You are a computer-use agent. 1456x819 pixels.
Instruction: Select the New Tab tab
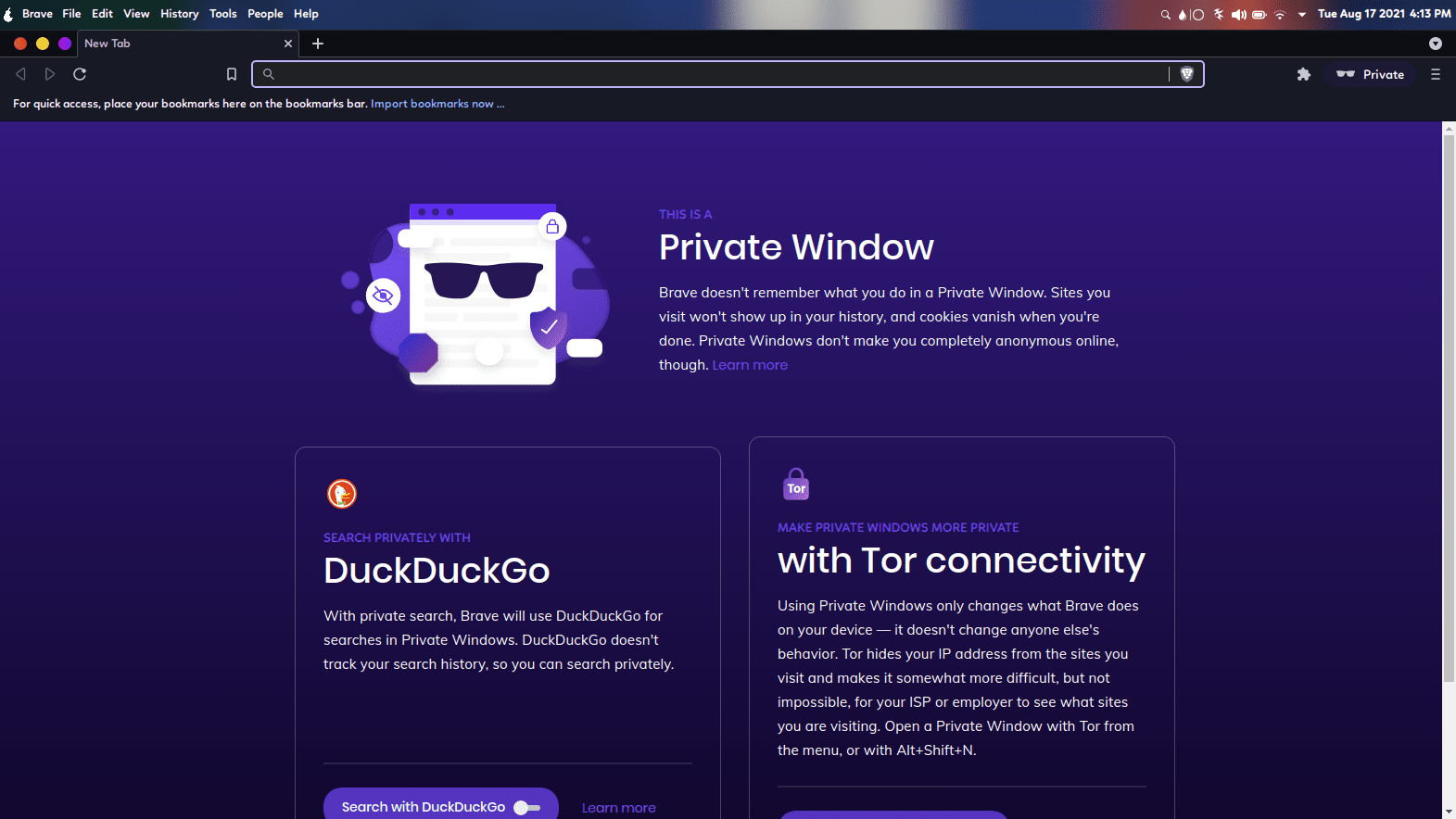[186, 44]
